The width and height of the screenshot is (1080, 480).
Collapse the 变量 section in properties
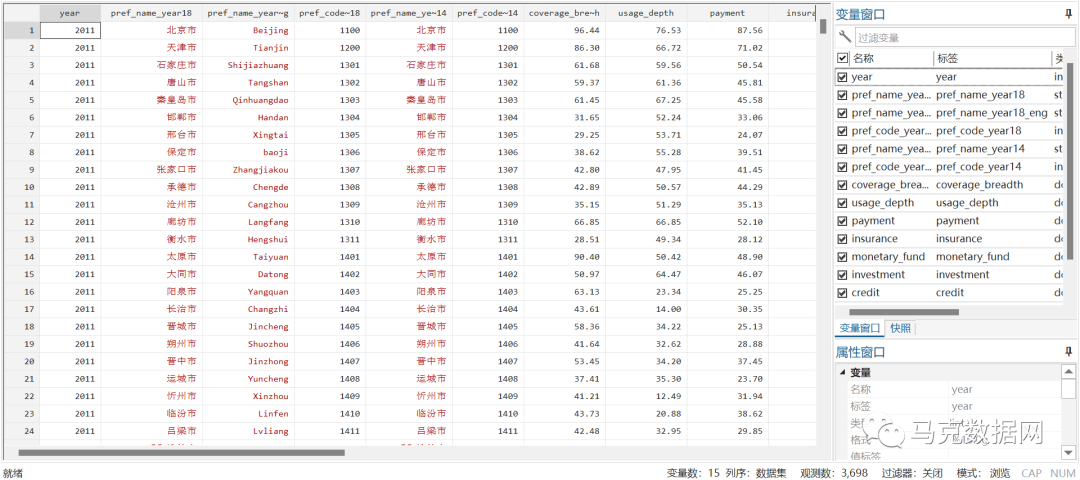[842, 373]
